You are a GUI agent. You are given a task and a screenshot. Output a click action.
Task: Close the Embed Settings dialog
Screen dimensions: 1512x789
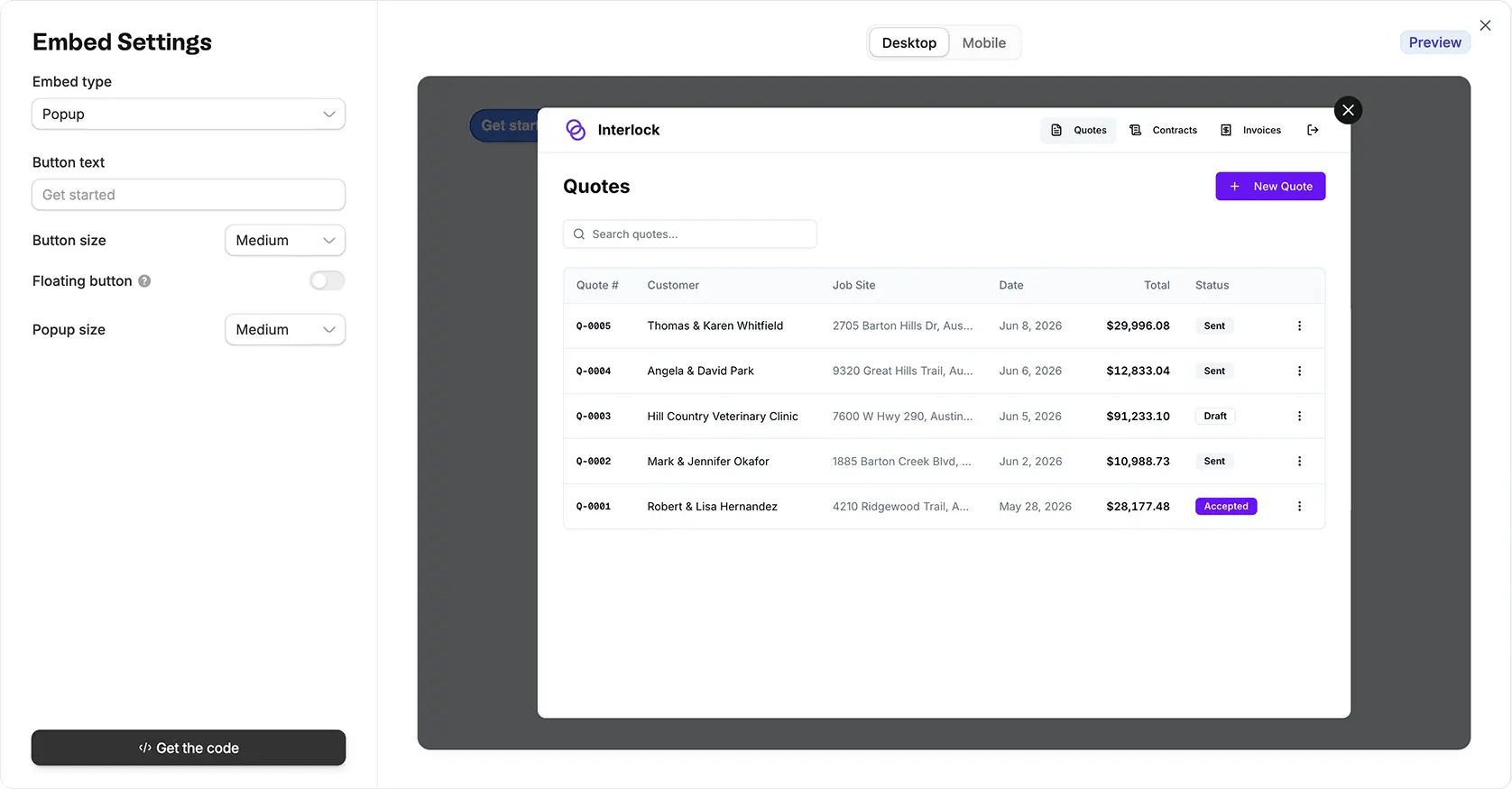click(x=1485, y=25)
